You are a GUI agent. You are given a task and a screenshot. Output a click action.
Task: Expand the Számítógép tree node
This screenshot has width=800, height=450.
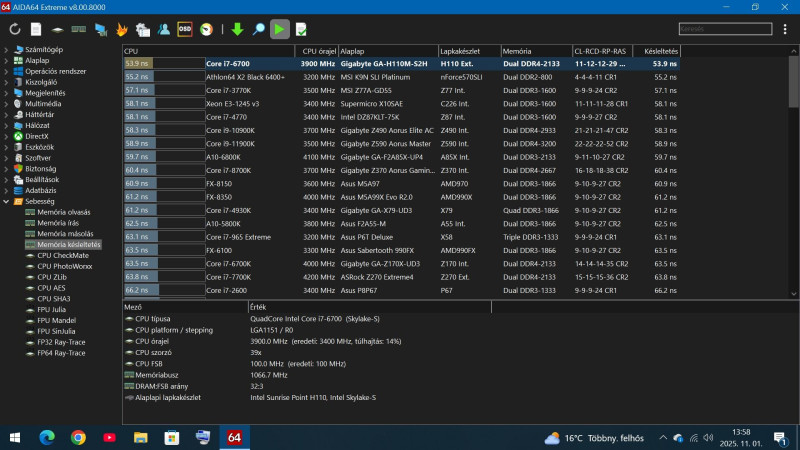pos(6,49)
